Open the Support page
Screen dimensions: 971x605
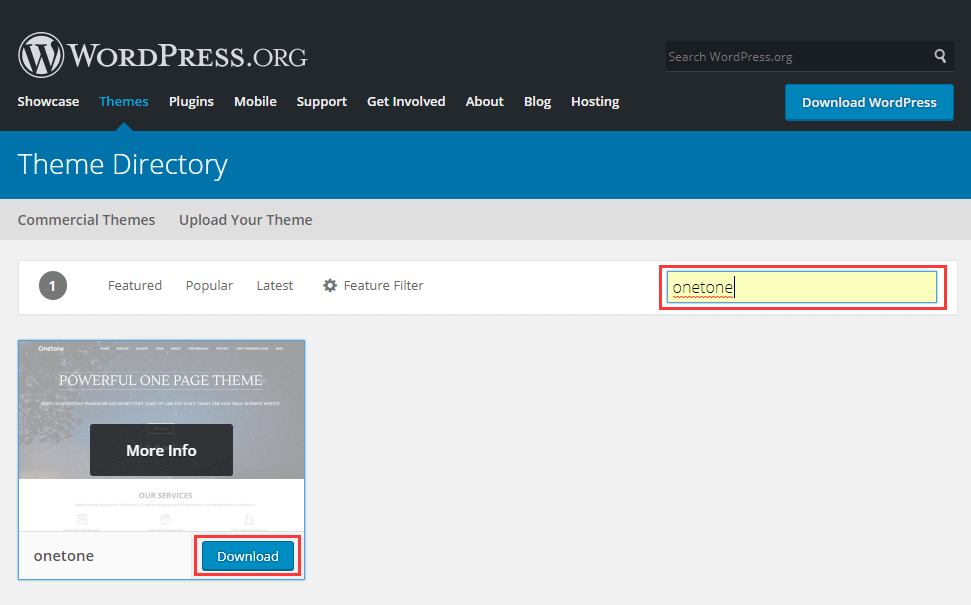coord(321,102)
